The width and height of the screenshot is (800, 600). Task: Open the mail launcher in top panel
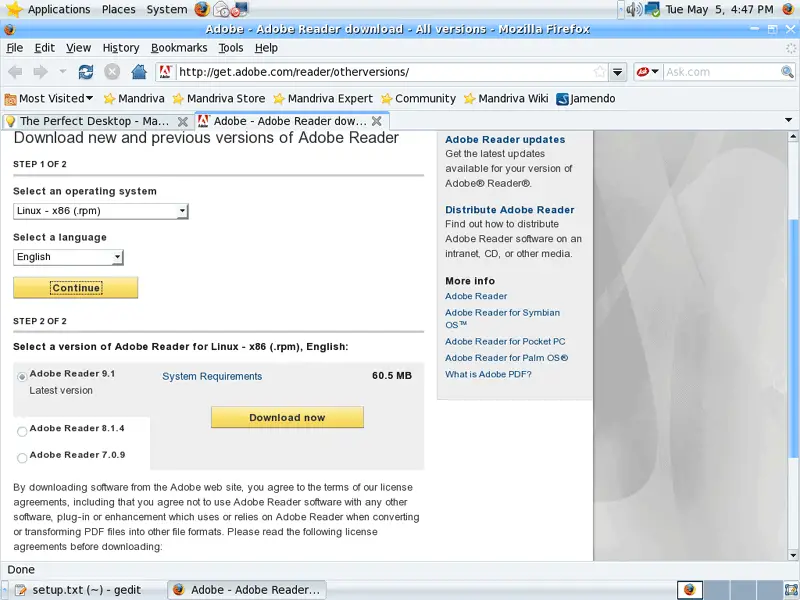[x=221, y=9]
